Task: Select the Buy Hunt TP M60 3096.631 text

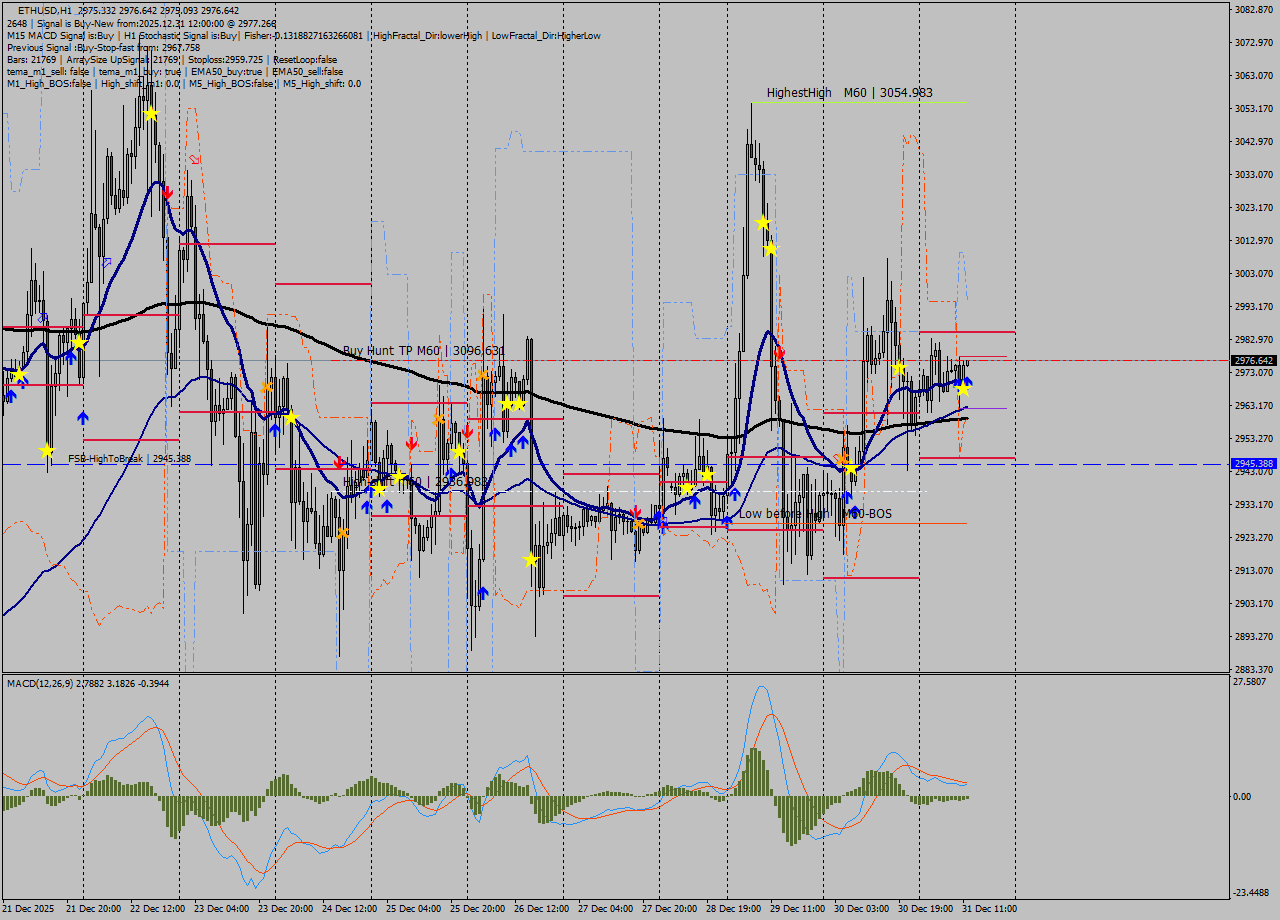Action: pyautogui.click(x=424, y=351)
